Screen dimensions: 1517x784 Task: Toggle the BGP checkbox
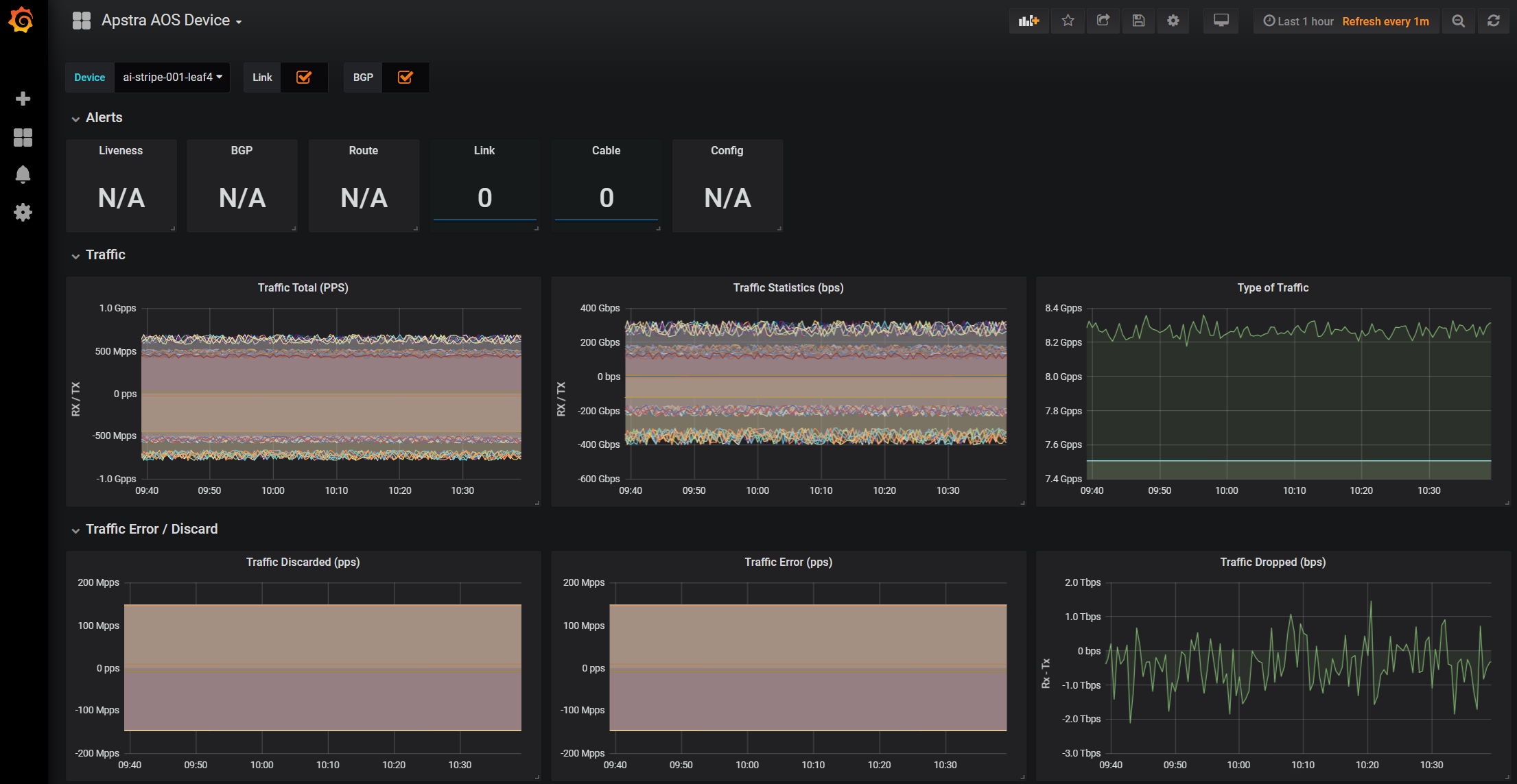pyautogui.click(x=405, y=78)
